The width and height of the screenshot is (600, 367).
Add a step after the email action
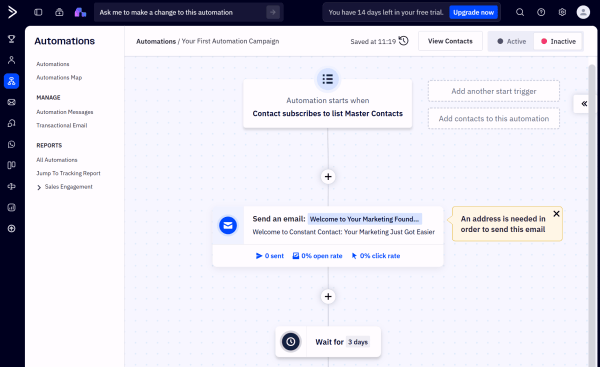[328, 297]
